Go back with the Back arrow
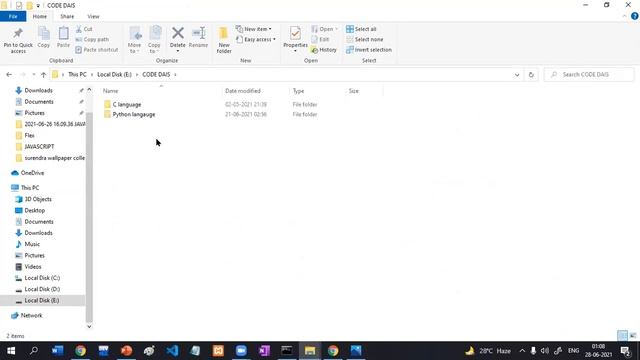 [x=9, y=75]
